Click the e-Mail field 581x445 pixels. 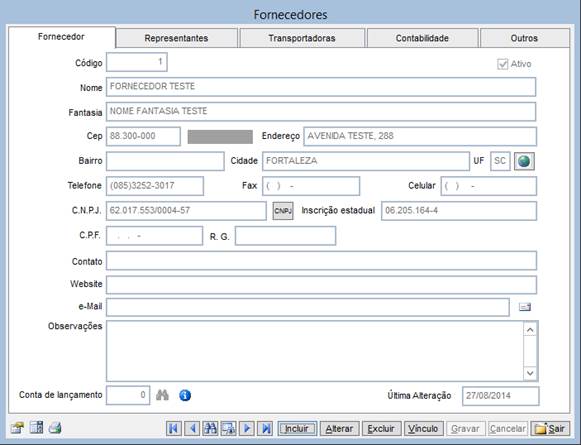click(x=308, y=307)
